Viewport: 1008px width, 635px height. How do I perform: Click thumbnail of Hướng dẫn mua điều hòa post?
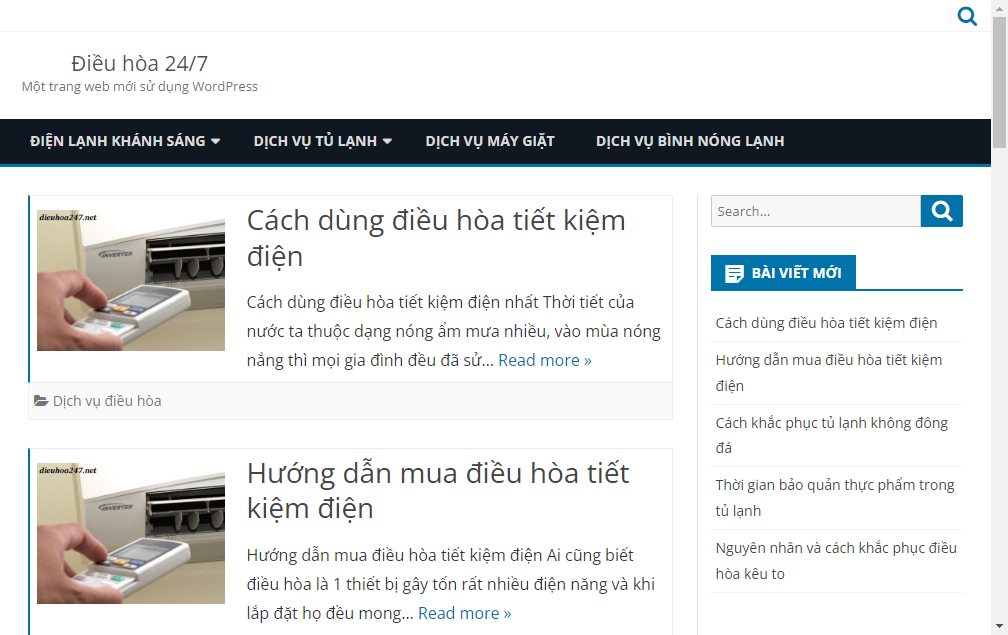(x=130, y=533)
